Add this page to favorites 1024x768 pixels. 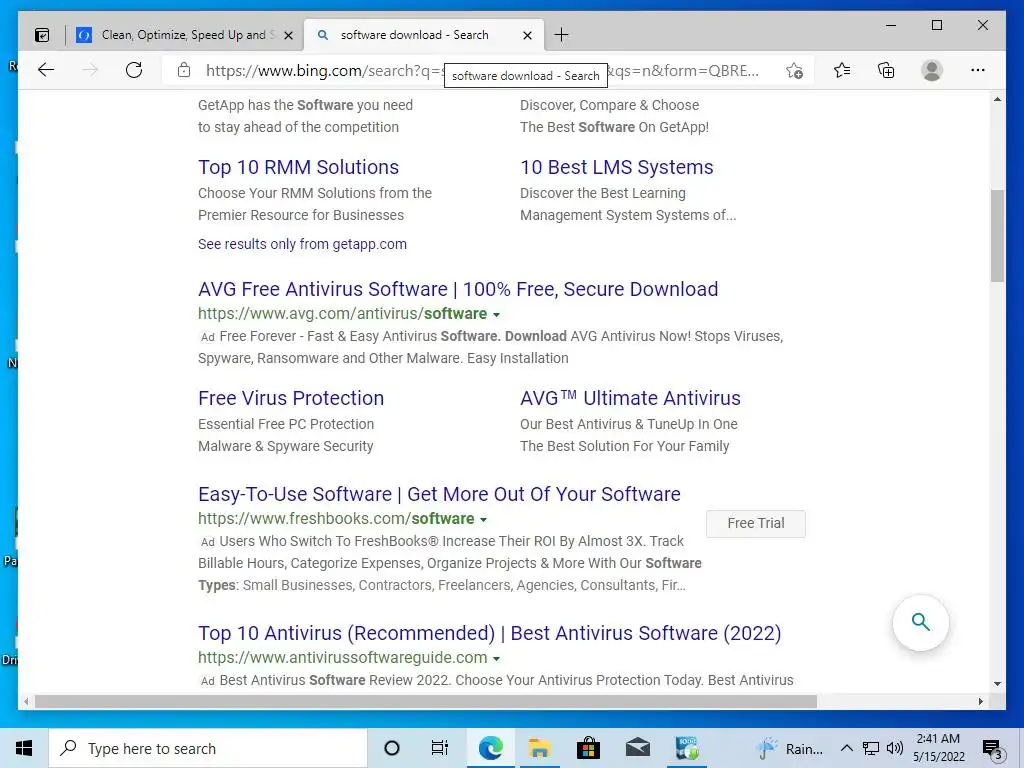coord(794,71)
